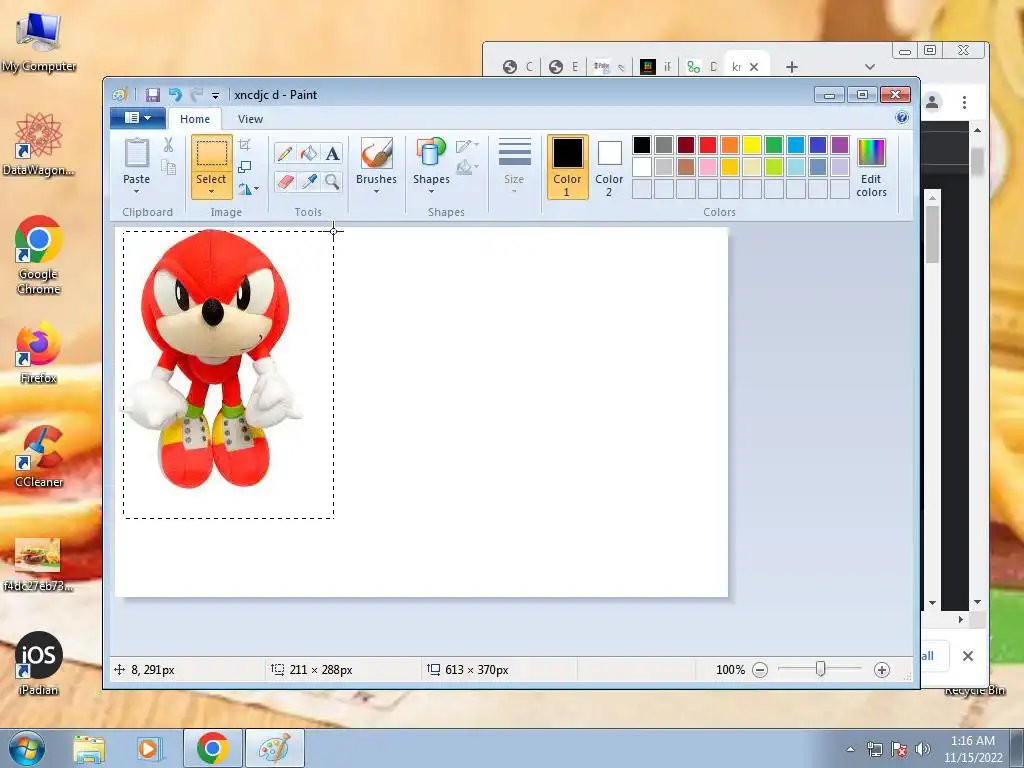Open Google Chrome desktop shortcut
The image size is (1024, 768).
click(x=39, y=255)
